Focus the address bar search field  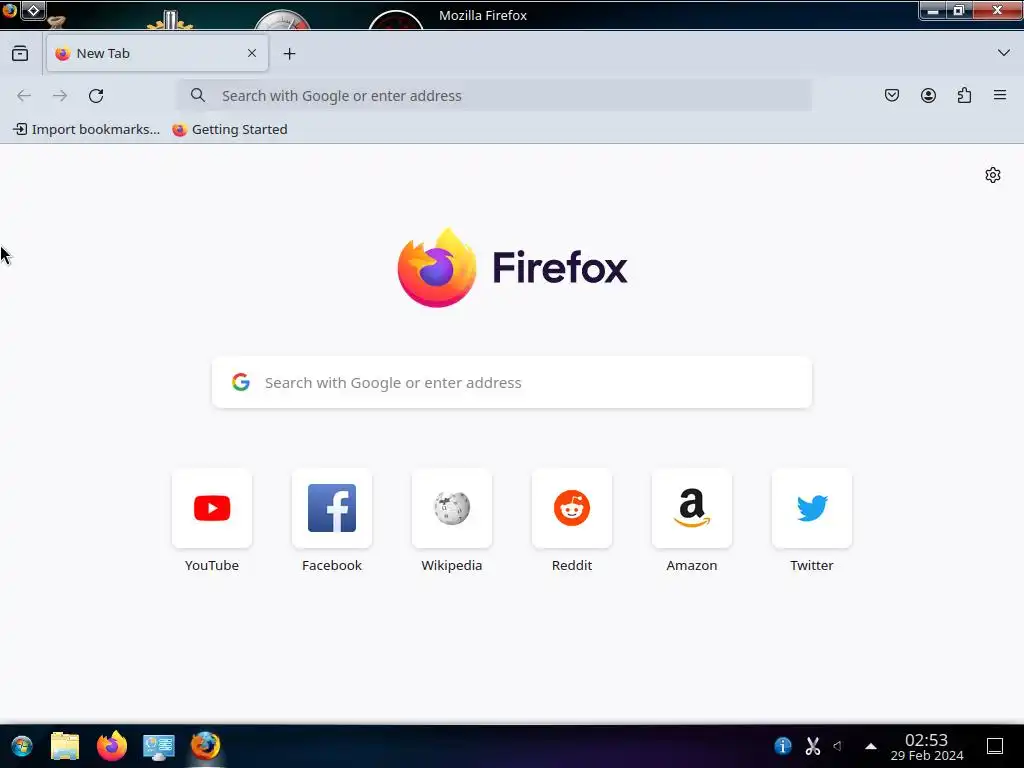pos(495,96)
